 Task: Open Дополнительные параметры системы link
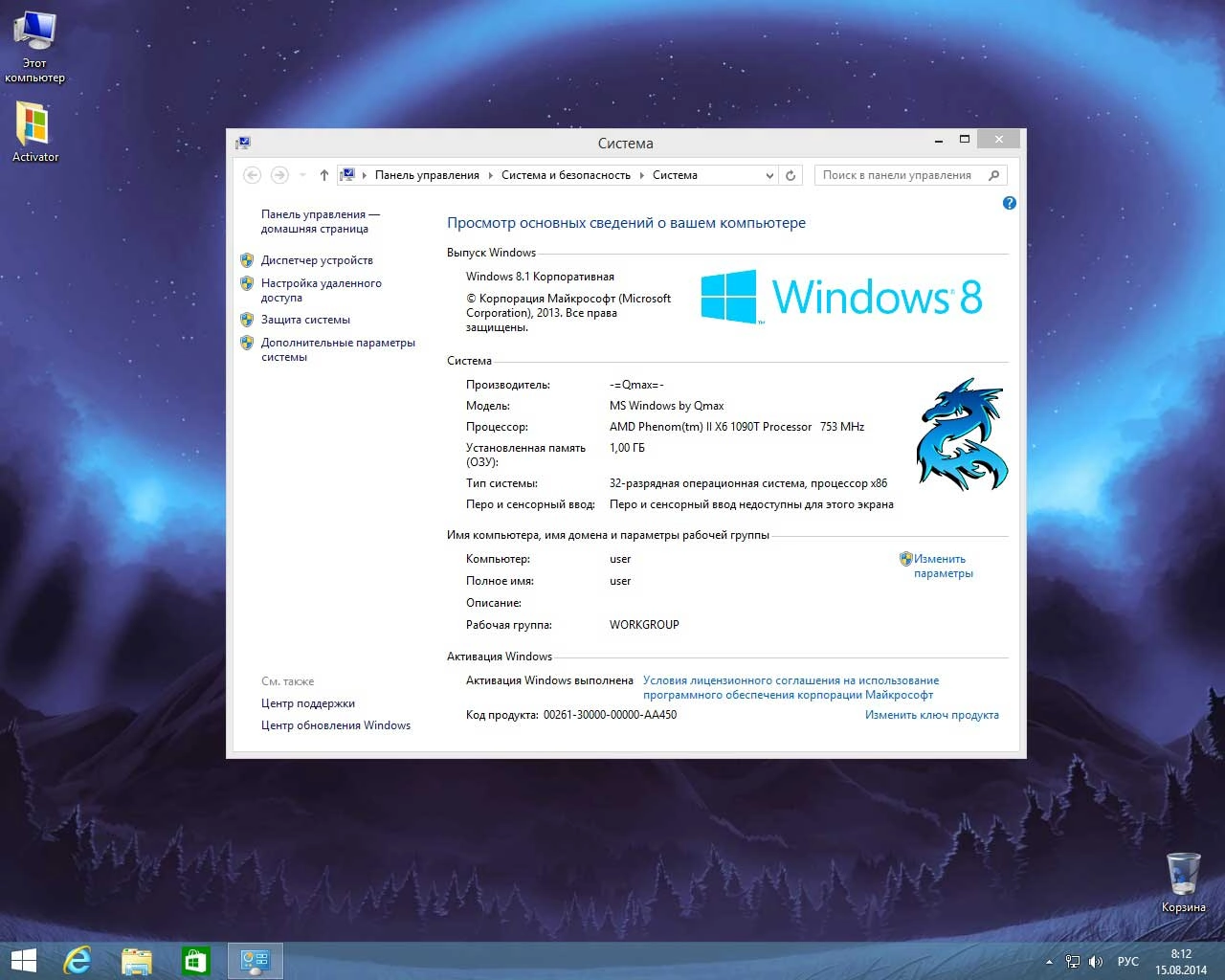pyautogui.click(x=338, y=349)
